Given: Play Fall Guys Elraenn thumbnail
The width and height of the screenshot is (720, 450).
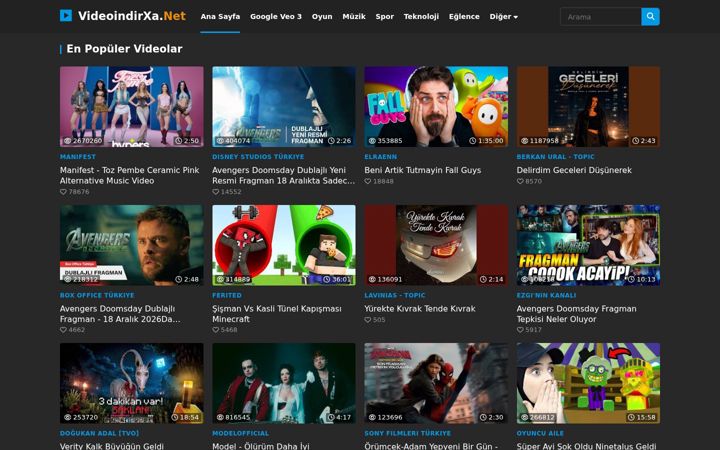Looking at the screenshot, I should point(436,107).
